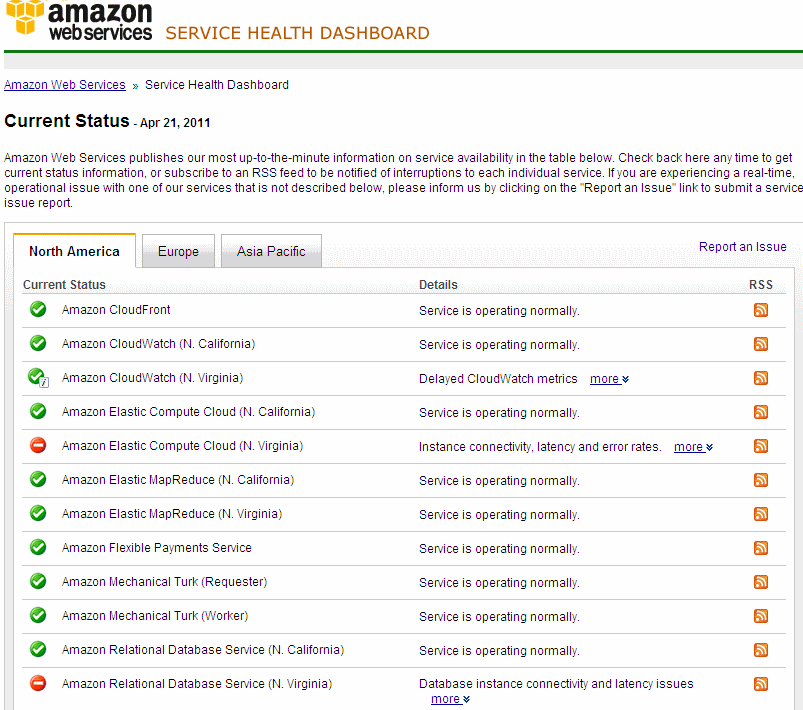Open Amazon Web Services breadcrumb link
Screen dimensions: 803x710
65,85
